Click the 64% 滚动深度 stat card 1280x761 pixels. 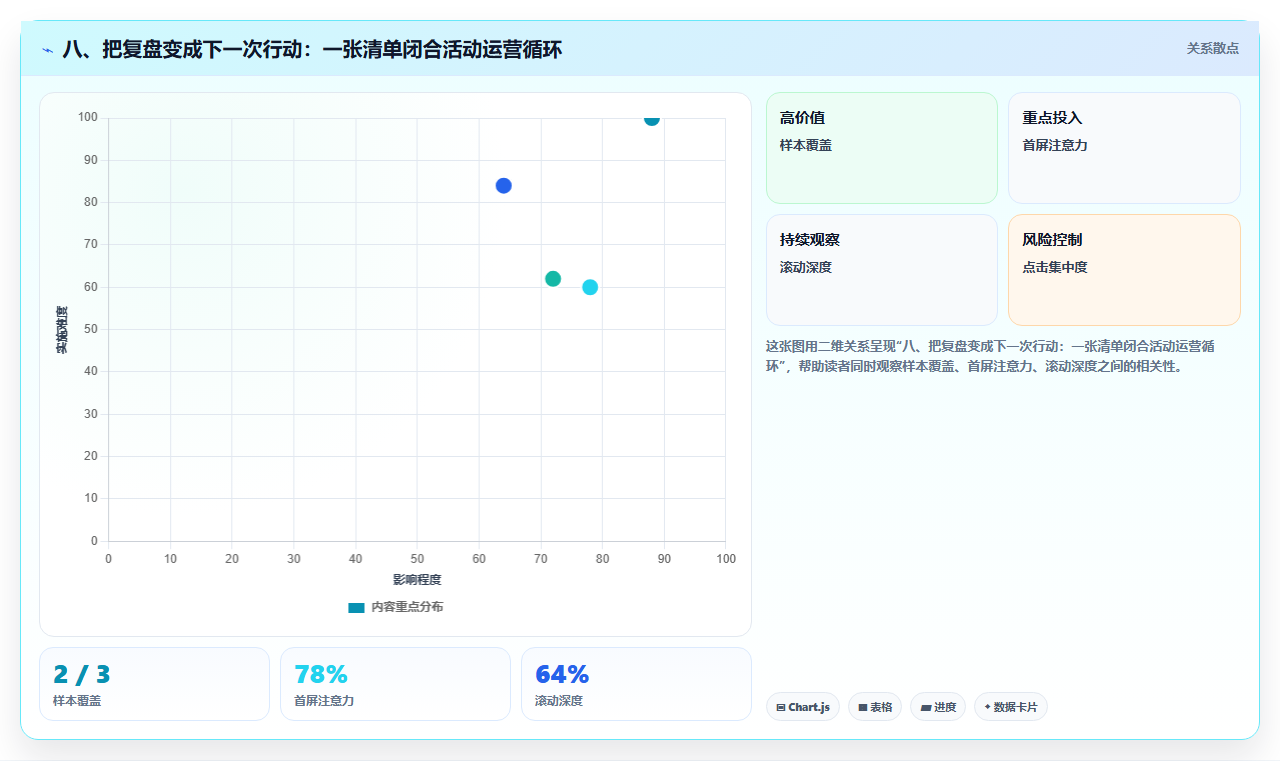tap(636, 684)
